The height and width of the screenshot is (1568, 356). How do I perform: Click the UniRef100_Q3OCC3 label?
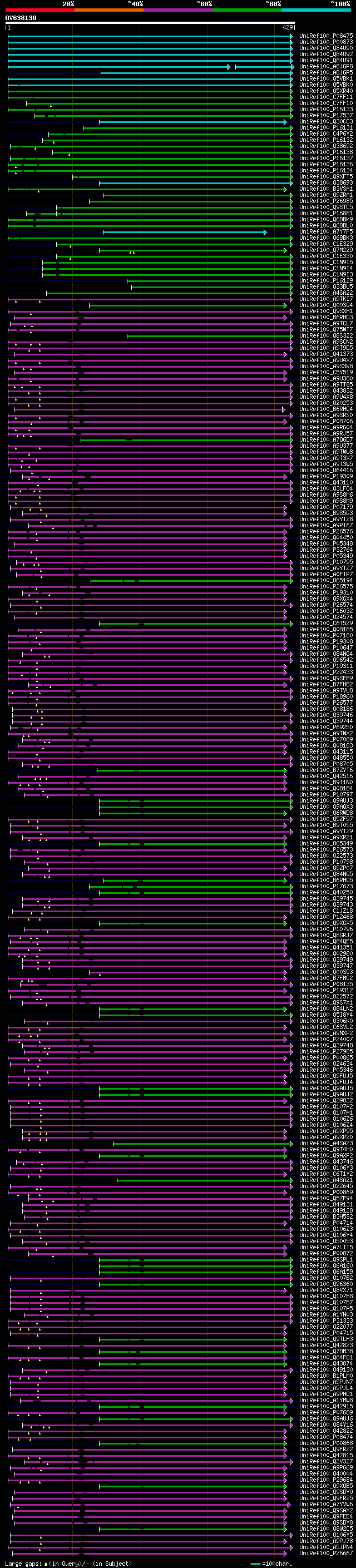(326, 122)
